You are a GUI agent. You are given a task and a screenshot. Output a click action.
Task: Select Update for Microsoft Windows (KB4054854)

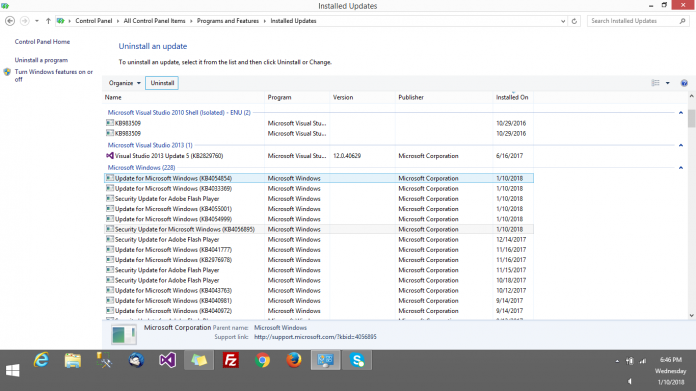click(x=319, y=178)
